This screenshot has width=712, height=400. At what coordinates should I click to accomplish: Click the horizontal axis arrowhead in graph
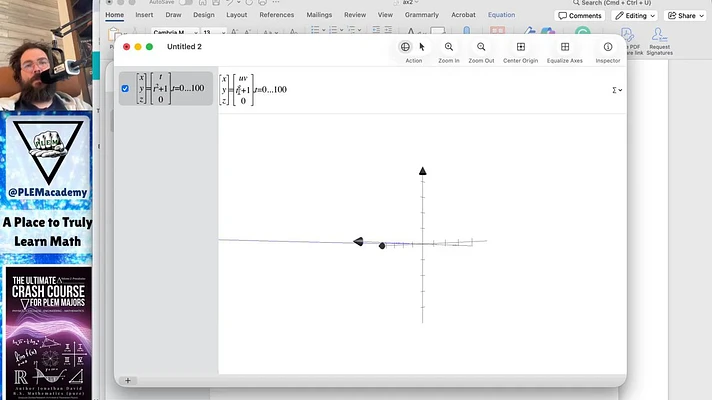tap(358, 242)
